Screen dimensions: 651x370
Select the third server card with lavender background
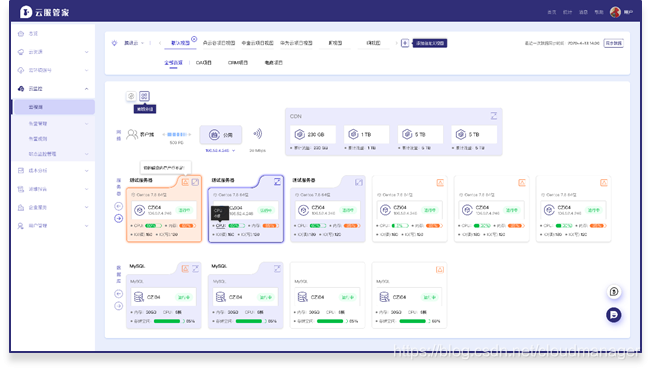click(328, 209)
